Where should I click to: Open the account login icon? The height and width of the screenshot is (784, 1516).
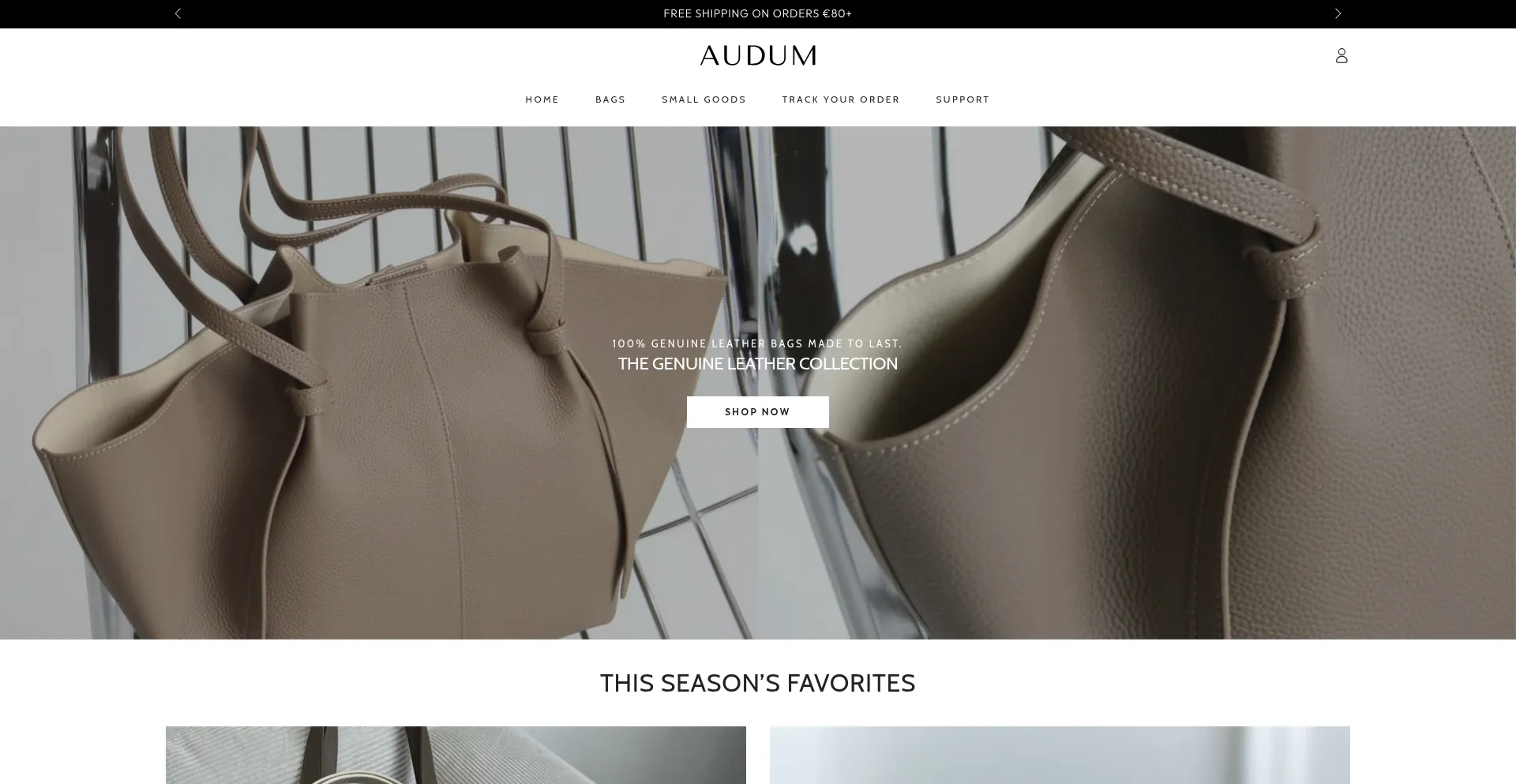click(x=1342, y=55)
